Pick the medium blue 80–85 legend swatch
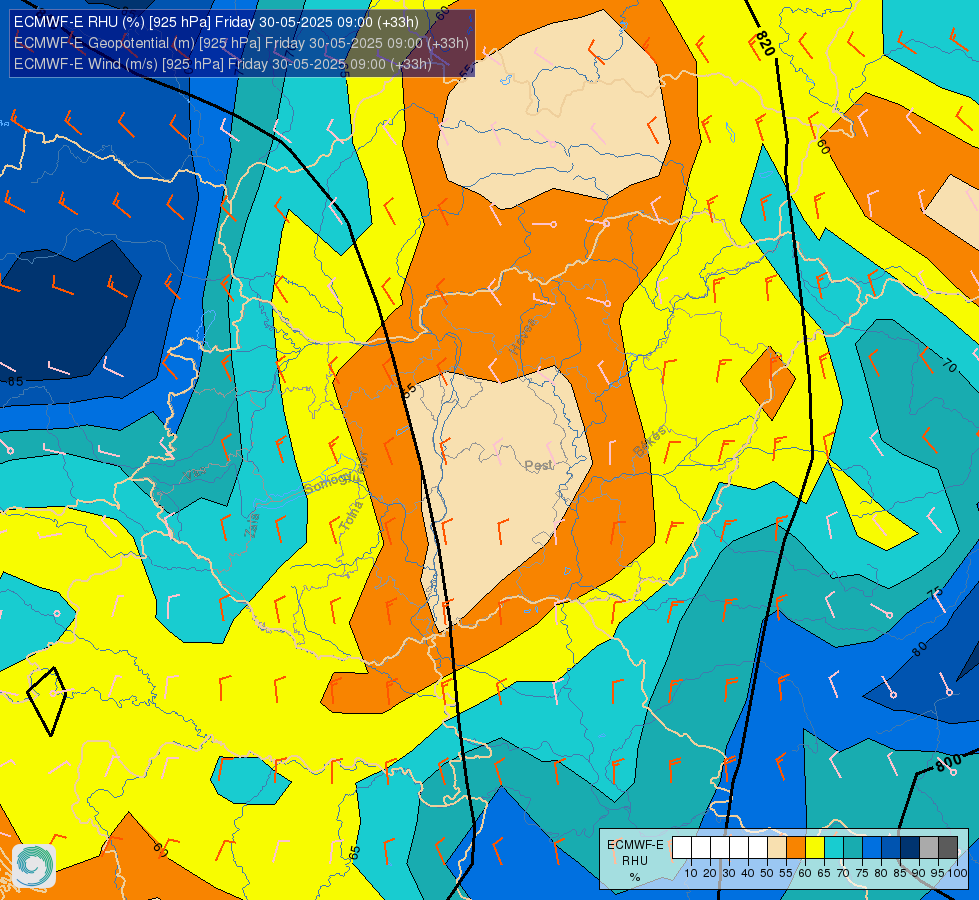979x900 pixels. [891, 848]
